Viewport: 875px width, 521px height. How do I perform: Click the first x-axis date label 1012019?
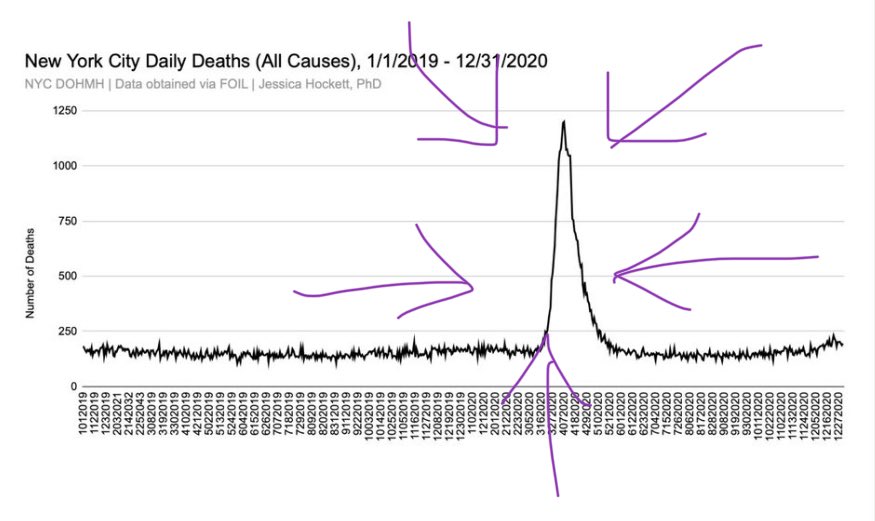[84, 418]
